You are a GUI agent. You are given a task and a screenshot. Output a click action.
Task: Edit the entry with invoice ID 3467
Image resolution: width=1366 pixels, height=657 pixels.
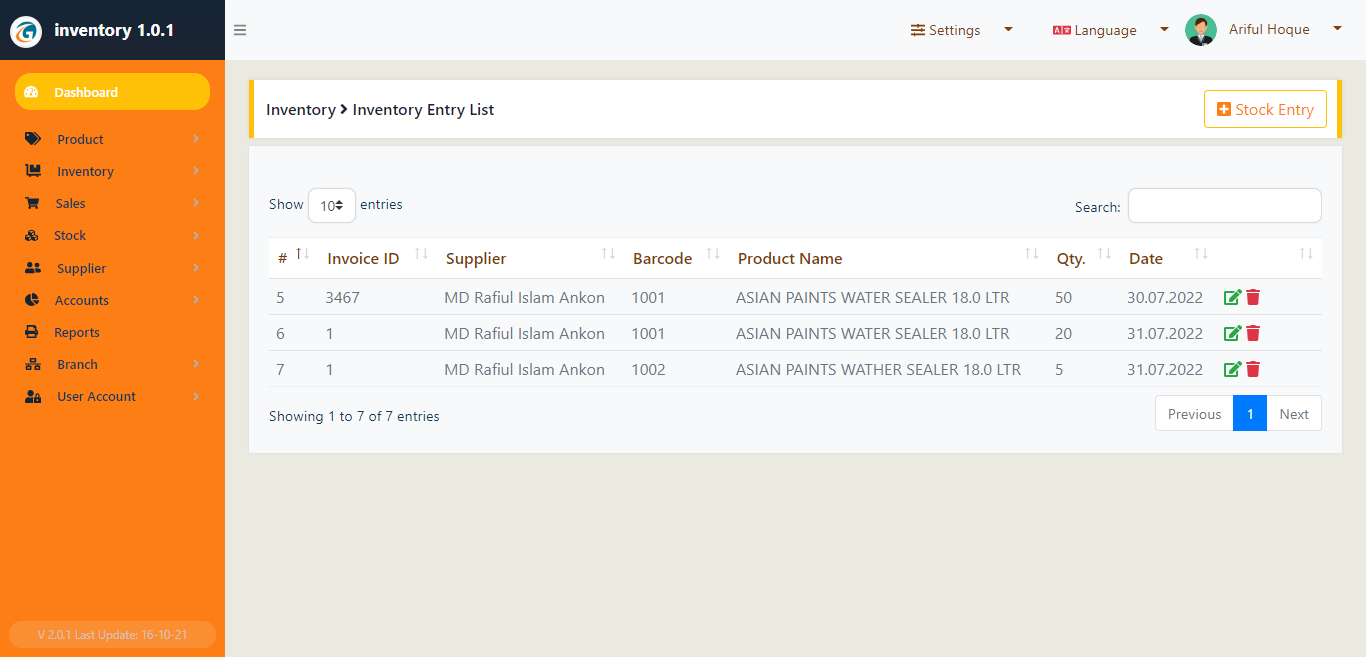coord(1233,297)
